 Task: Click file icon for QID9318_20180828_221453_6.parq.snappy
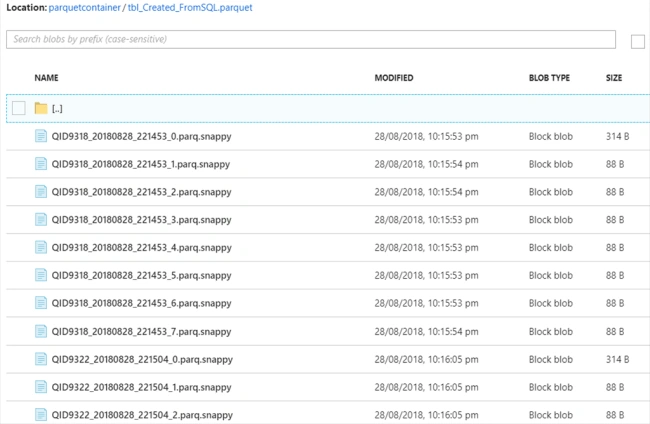click(41, 303)
